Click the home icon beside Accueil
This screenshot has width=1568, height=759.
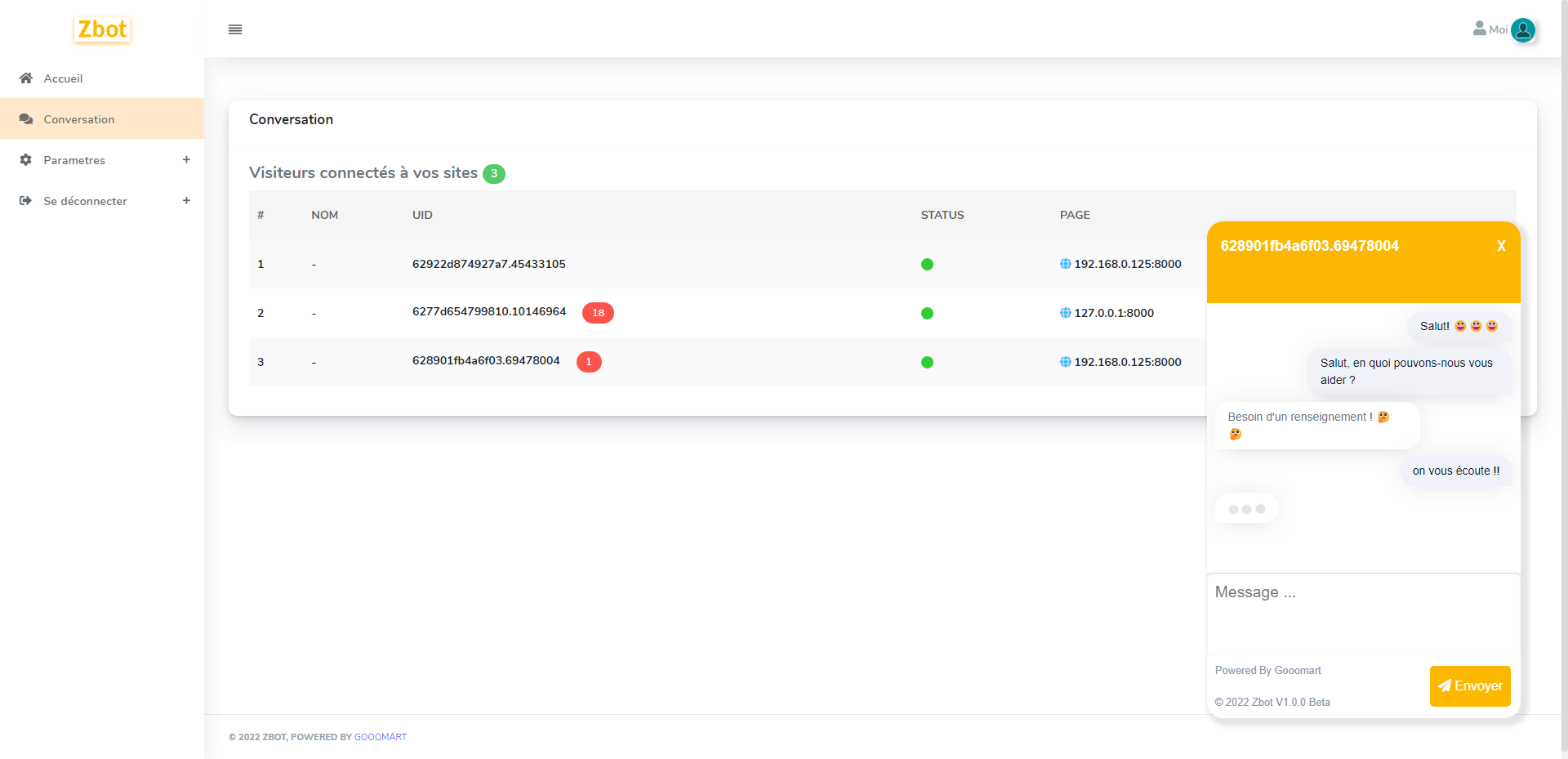click(x=26, y=78)
